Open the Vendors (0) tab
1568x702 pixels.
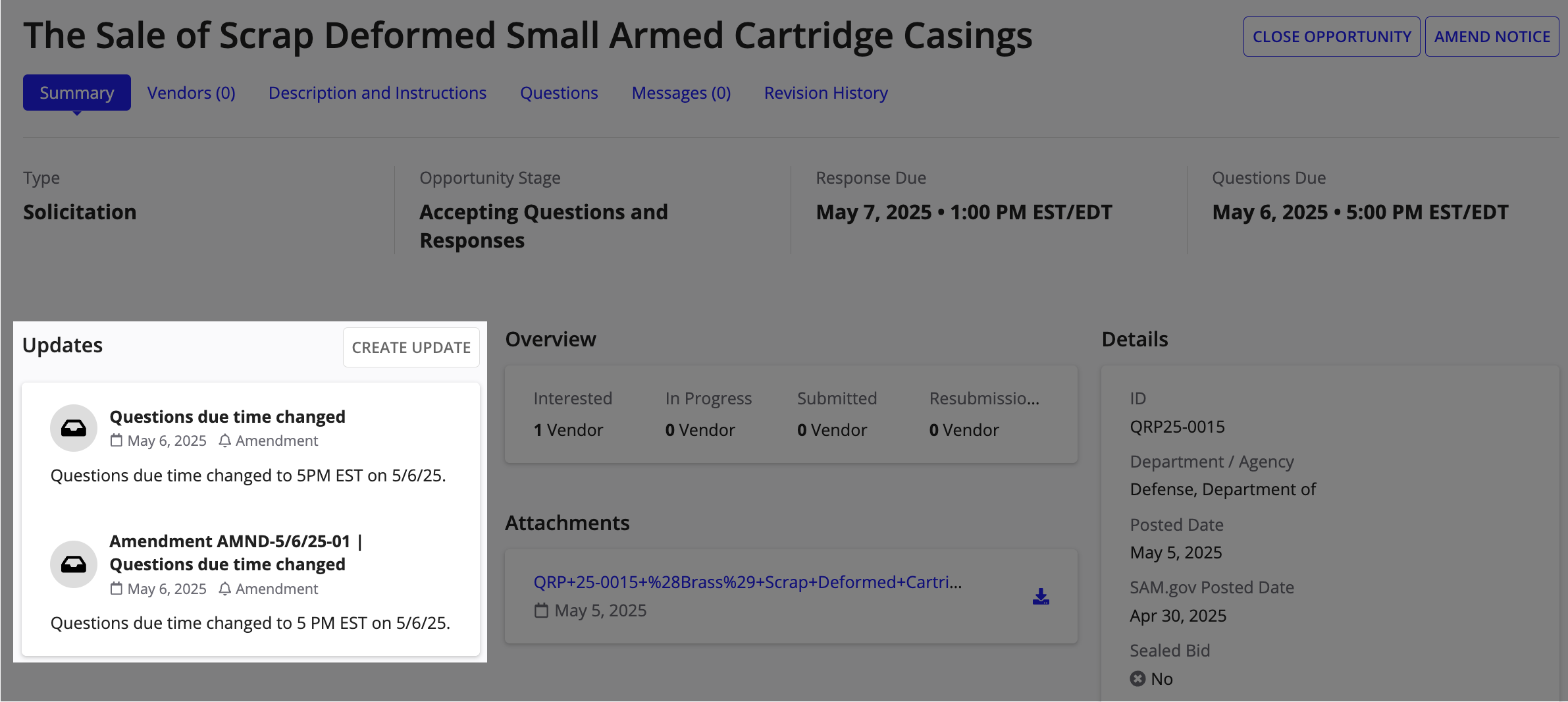tap(192, 93)
